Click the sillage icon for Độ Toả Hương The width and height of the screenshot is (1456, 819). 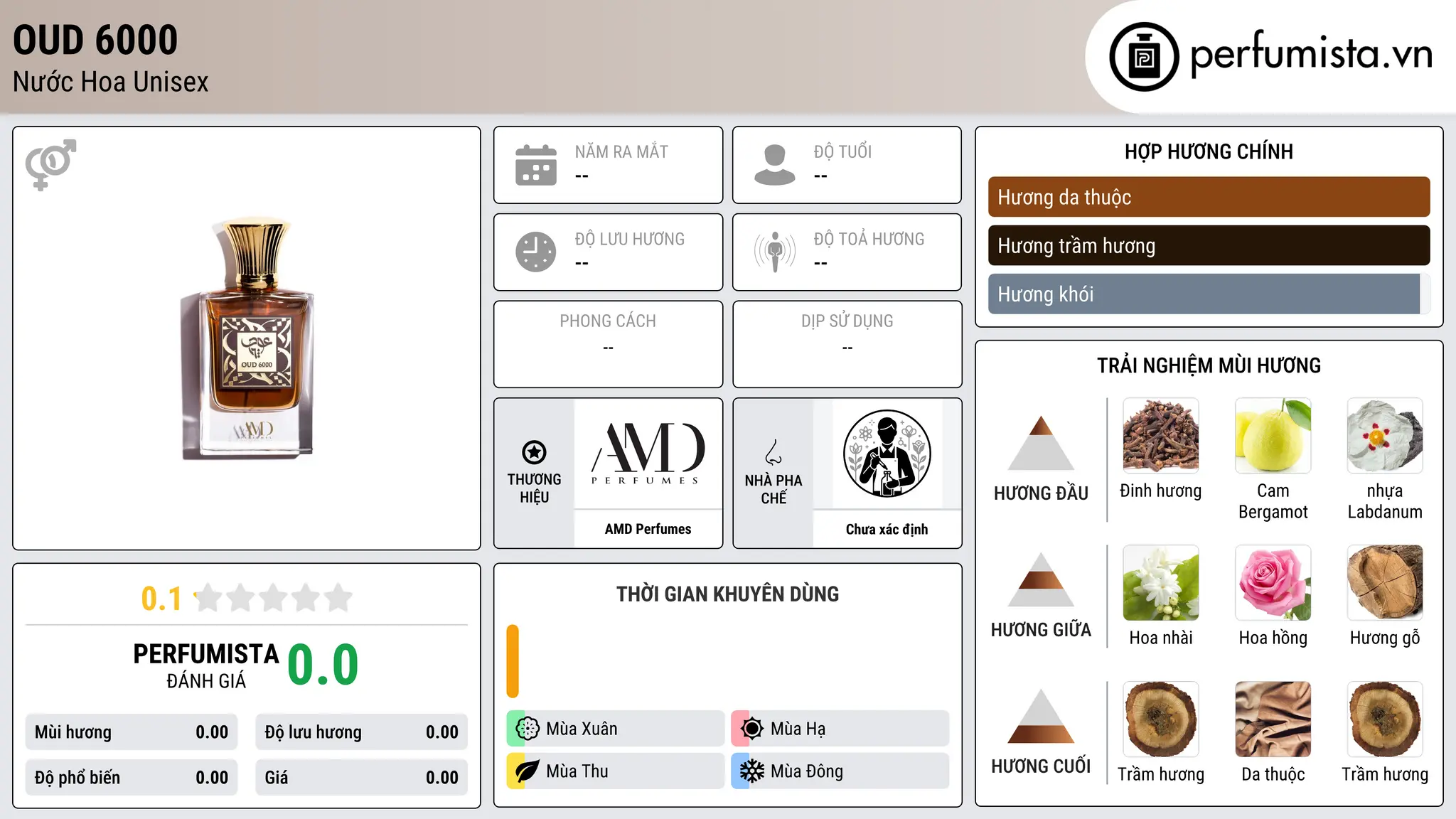pyautogui.click(x=775, y=252)
